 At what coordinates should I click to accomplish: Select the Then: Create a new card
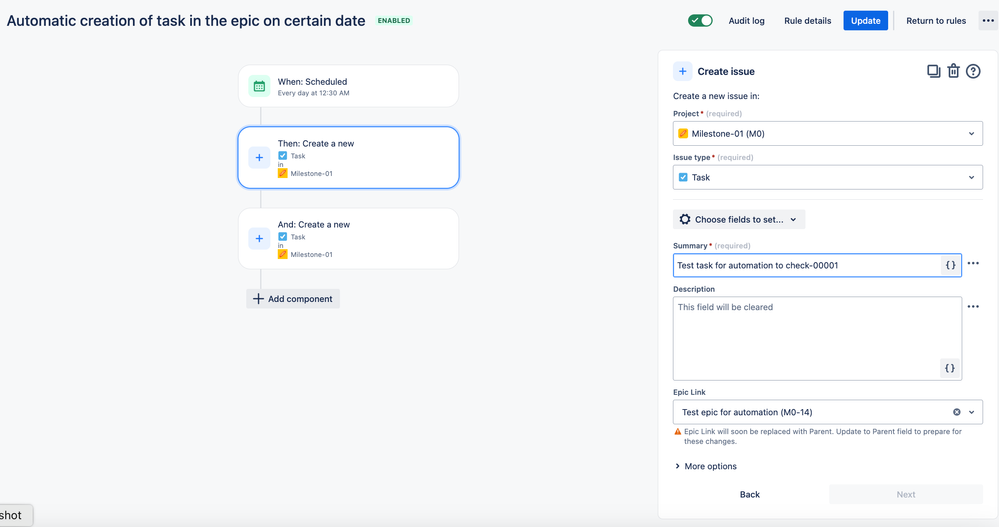pos(349,157)
